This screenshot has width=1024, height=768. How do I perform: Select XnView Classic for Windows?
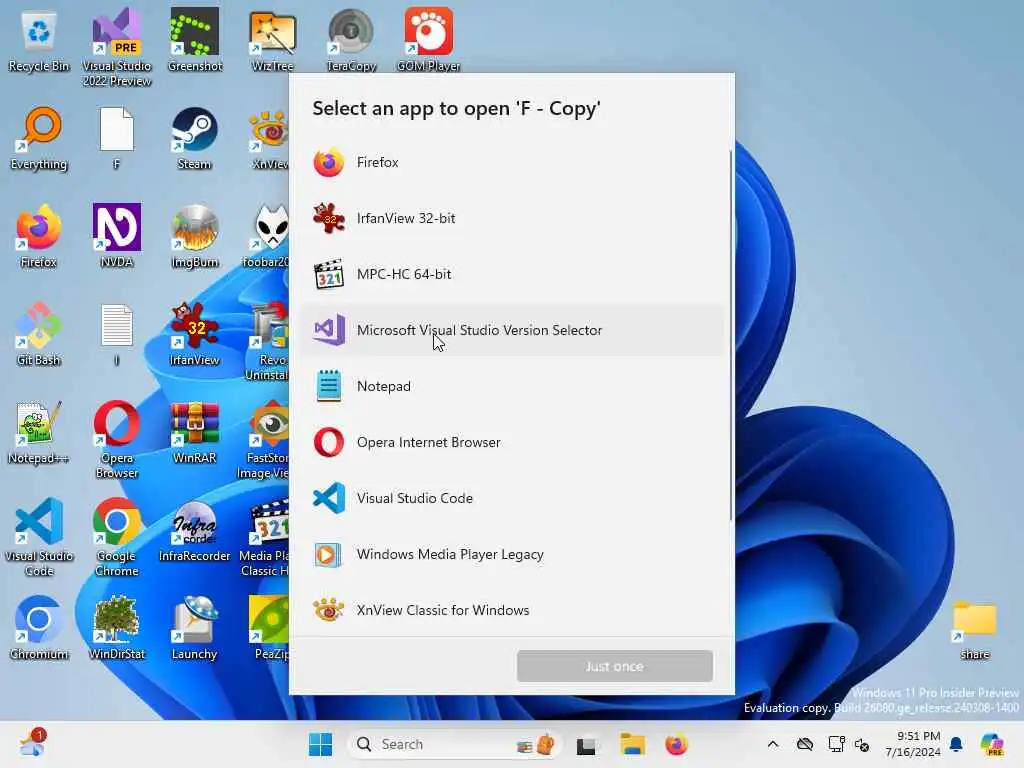click(x=512, y=611)
